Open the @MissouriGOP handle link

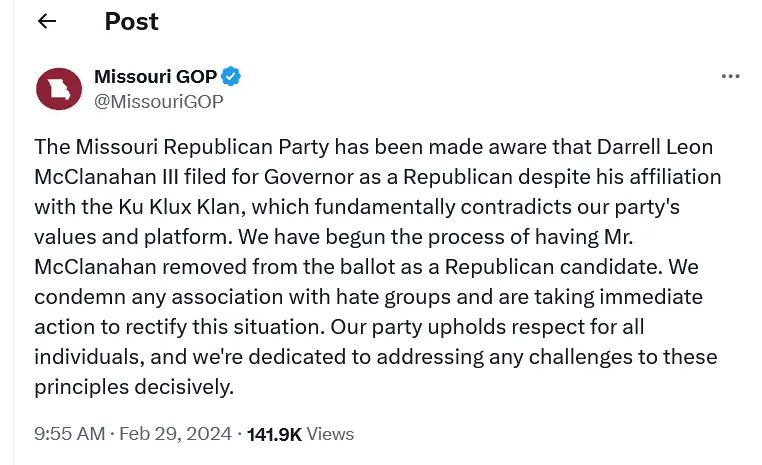(x=158, y=101)
